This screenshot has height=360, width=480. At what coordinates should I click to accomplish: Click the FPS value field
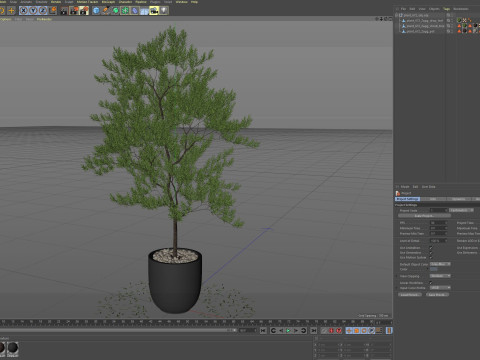click(438, 223)
